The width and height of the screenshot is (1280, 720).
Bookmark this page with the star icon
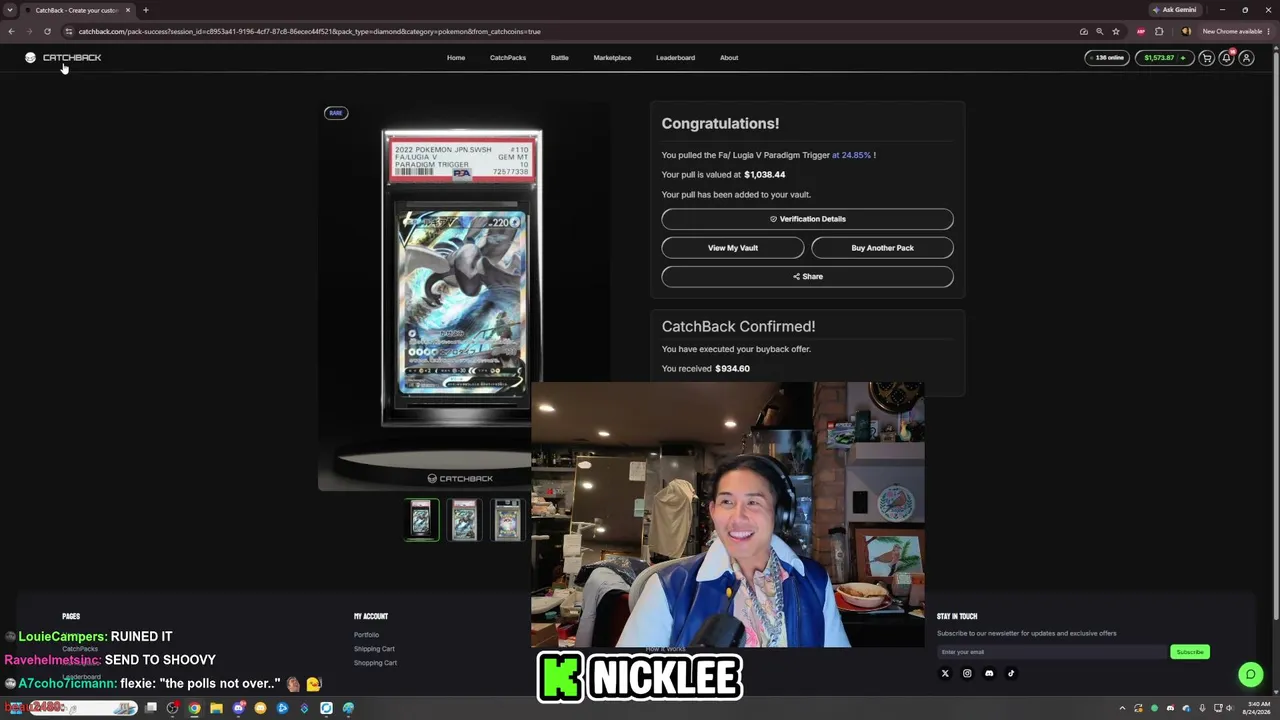point(1116,31)
